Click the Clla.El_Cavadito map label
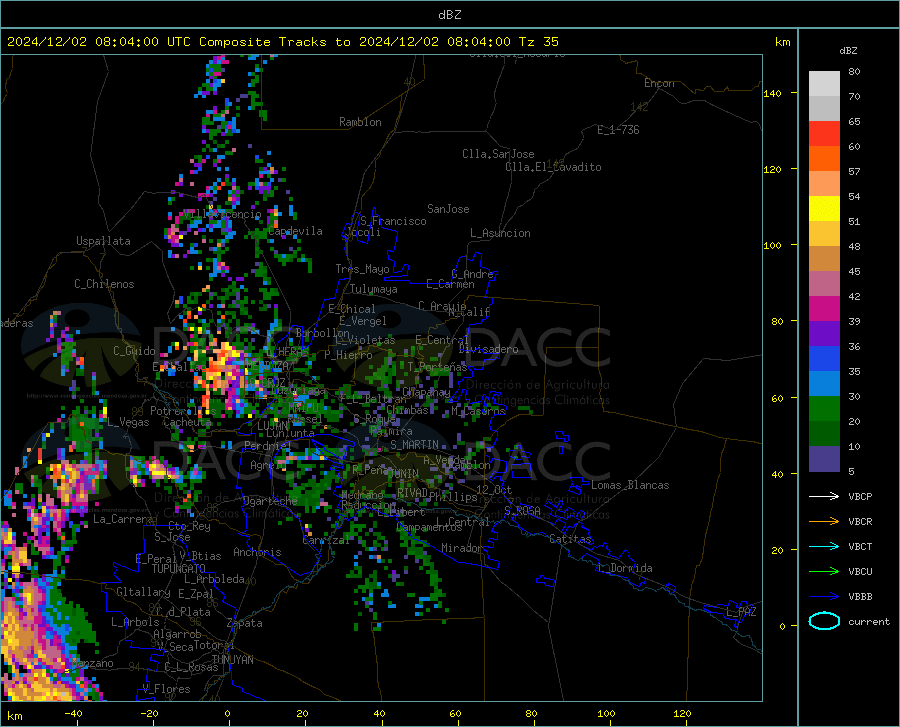Viewport: 900px width, 727px height. coord(553,167)
